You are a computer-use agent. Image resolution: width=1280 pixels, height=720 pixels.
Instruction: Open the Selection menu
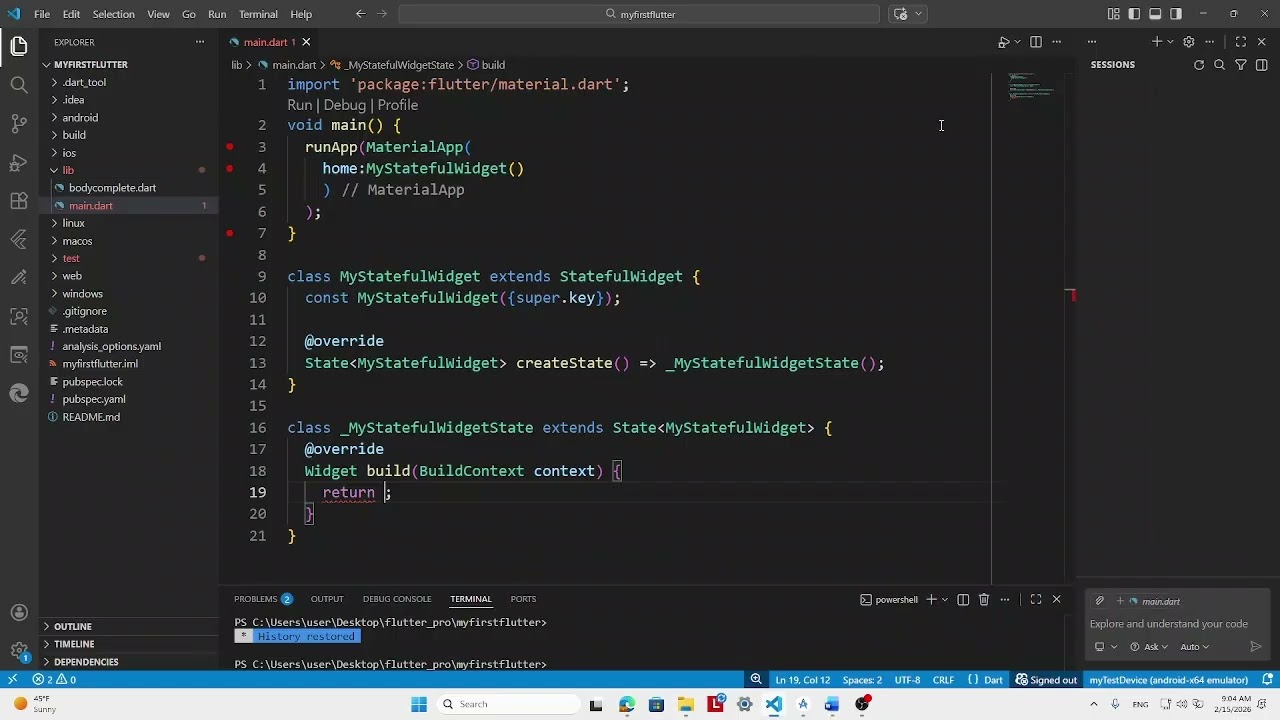tap(113, 14)
